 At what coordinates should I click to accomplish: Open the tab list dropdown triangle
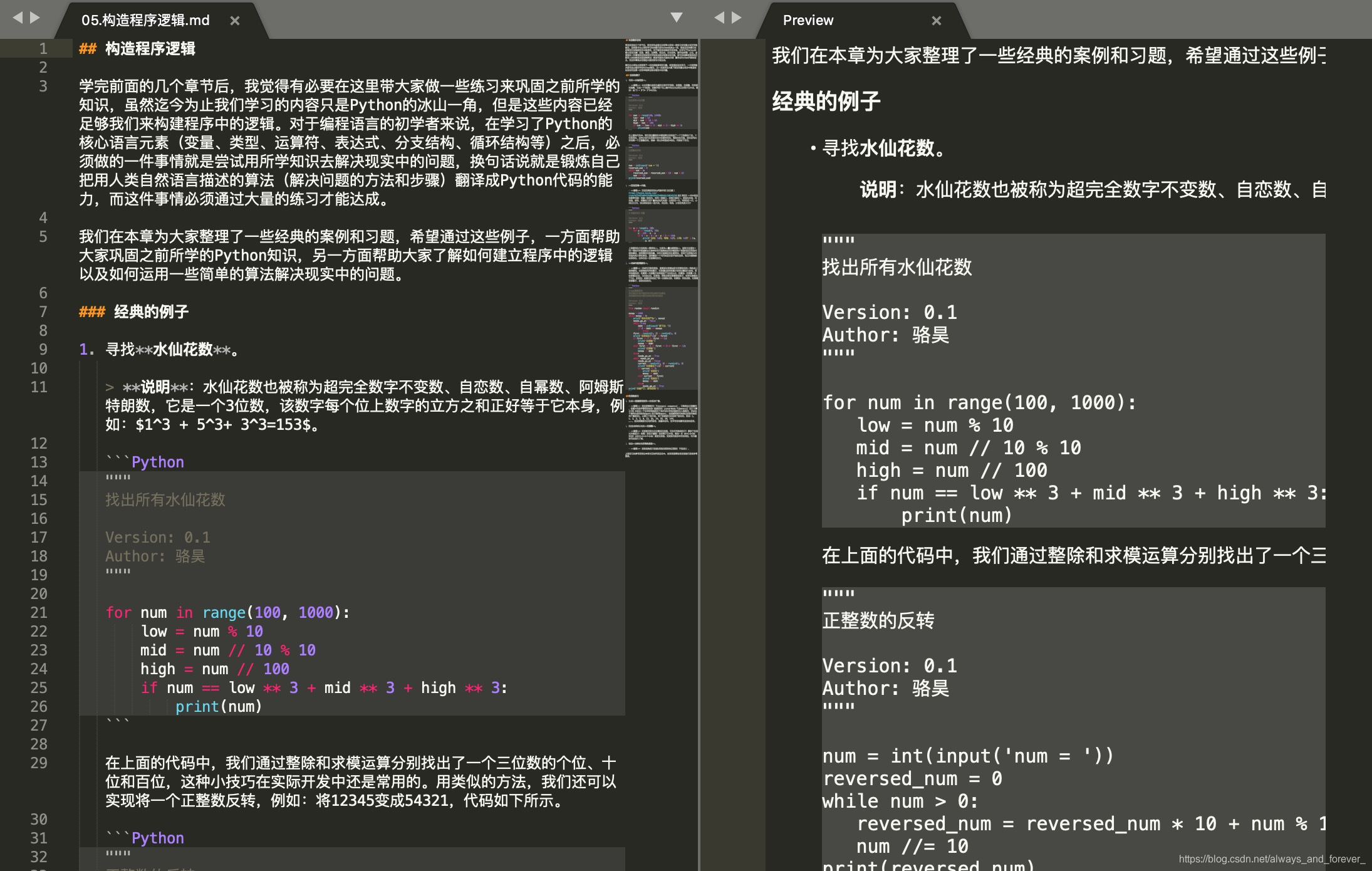click(x=677, y=18)
